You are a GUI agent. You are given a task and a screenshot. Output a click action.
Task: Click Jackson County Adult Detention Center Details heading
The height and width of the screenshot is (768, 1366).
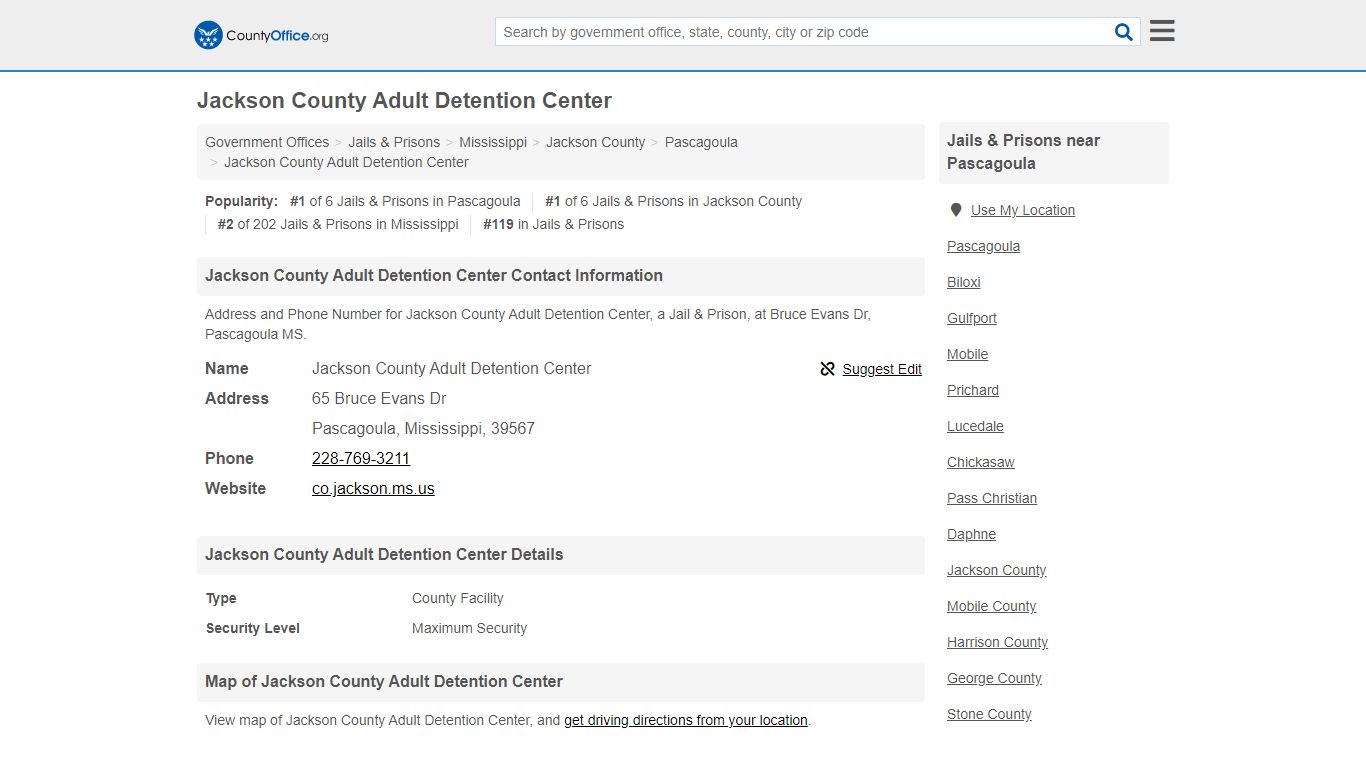(384, 554)
